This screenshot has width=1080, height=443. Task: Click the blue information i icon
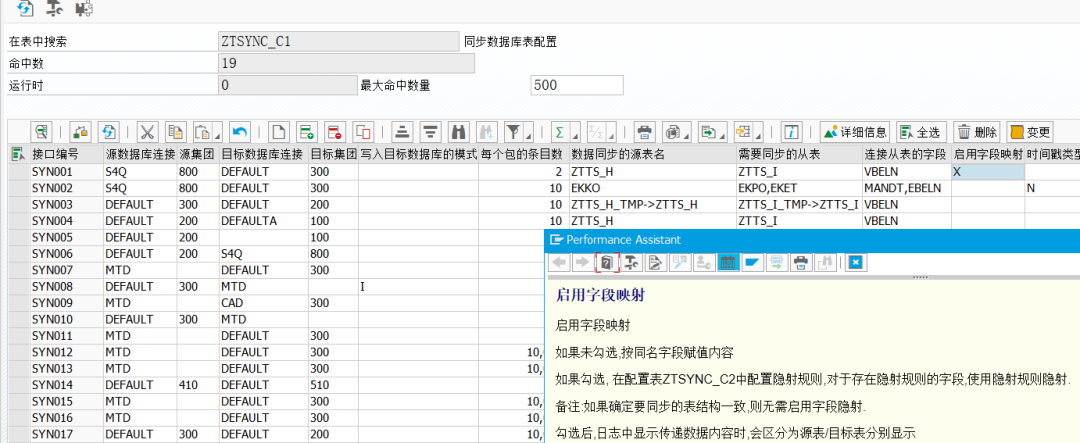pos(793,132)
